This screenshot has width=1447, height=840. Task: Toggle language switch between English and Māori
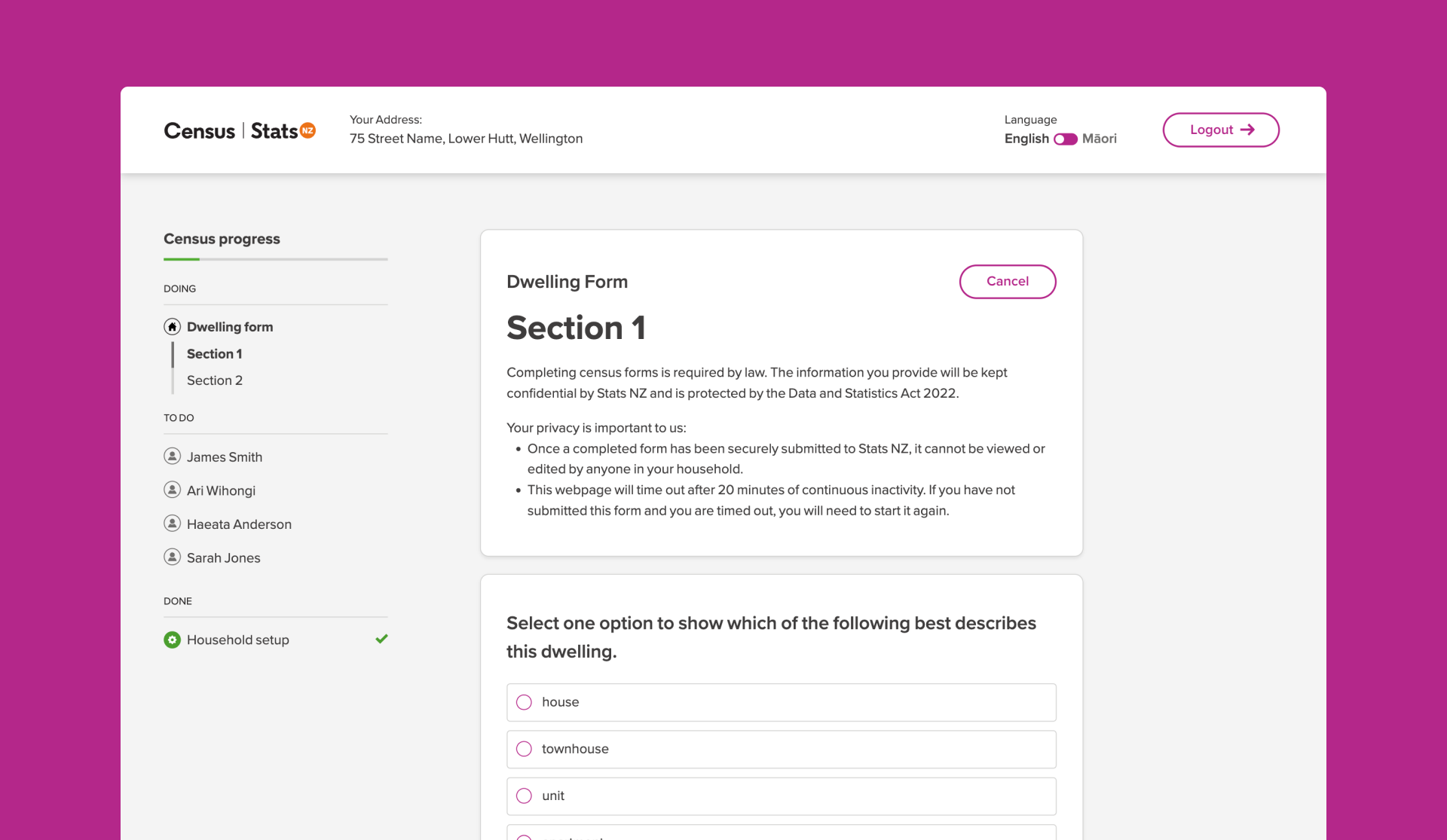1065,139
